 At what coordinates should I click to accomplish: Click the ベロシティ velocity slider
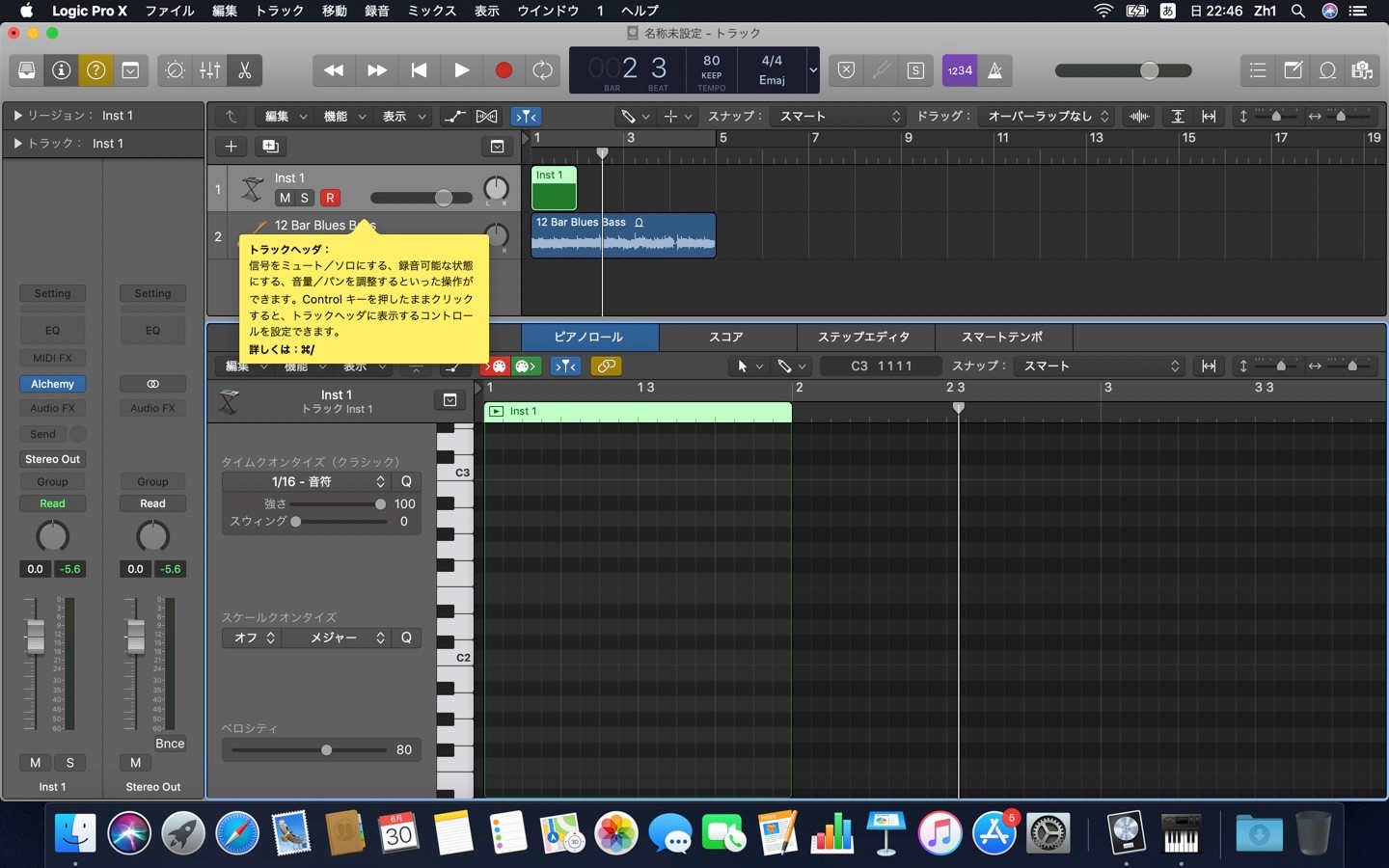pos(326,750)
